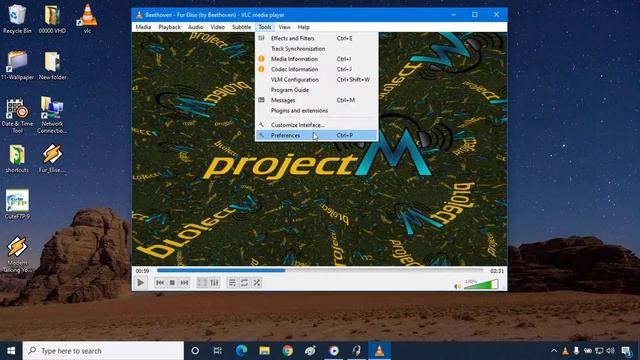Select New folder desktop icon
Viewport: 640px width, 360px height.
point(52,65)
